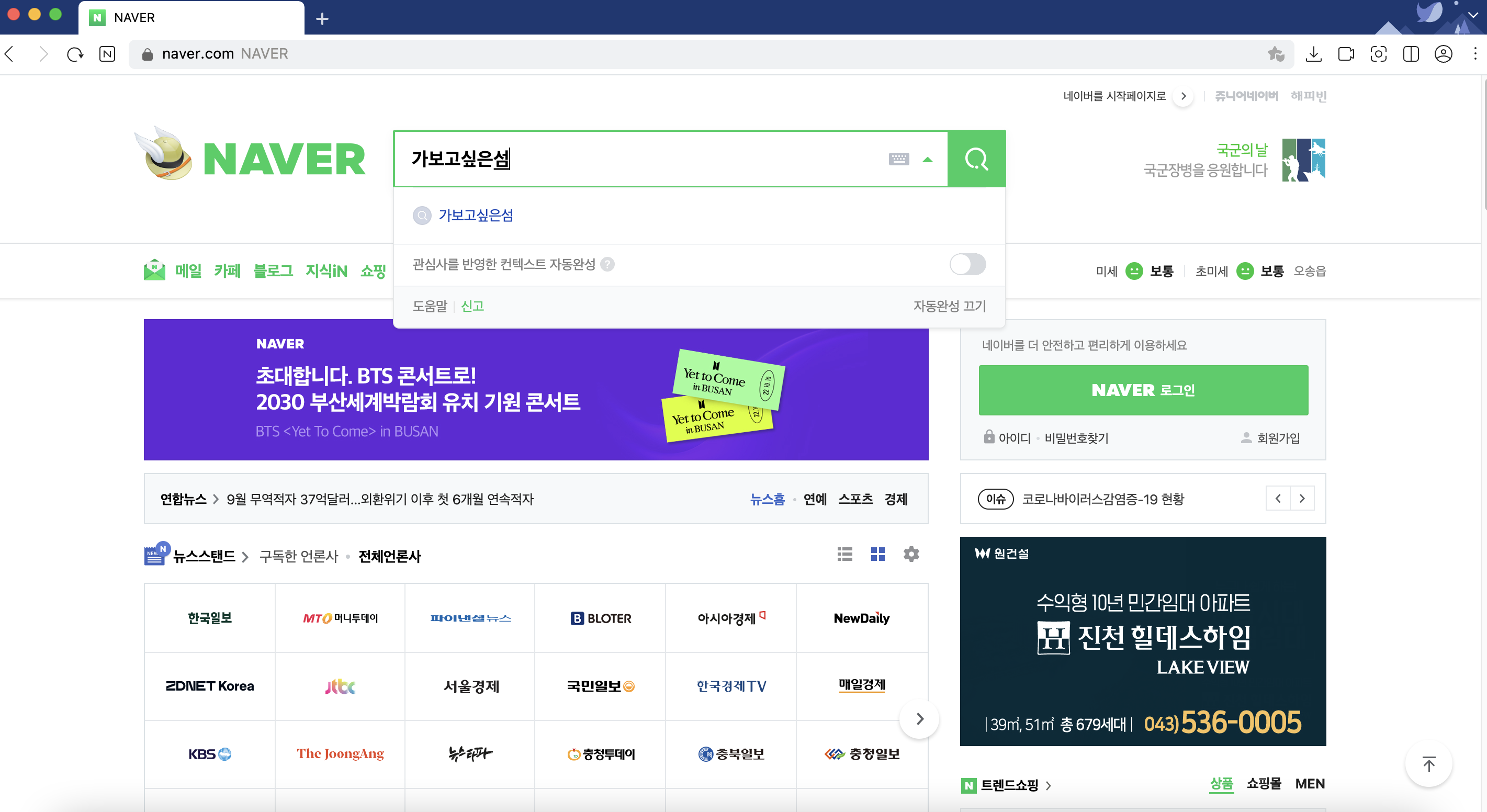
Task: Turn off autocomplete via 자동완성 끄기
Action: click(x=949, y=306)
